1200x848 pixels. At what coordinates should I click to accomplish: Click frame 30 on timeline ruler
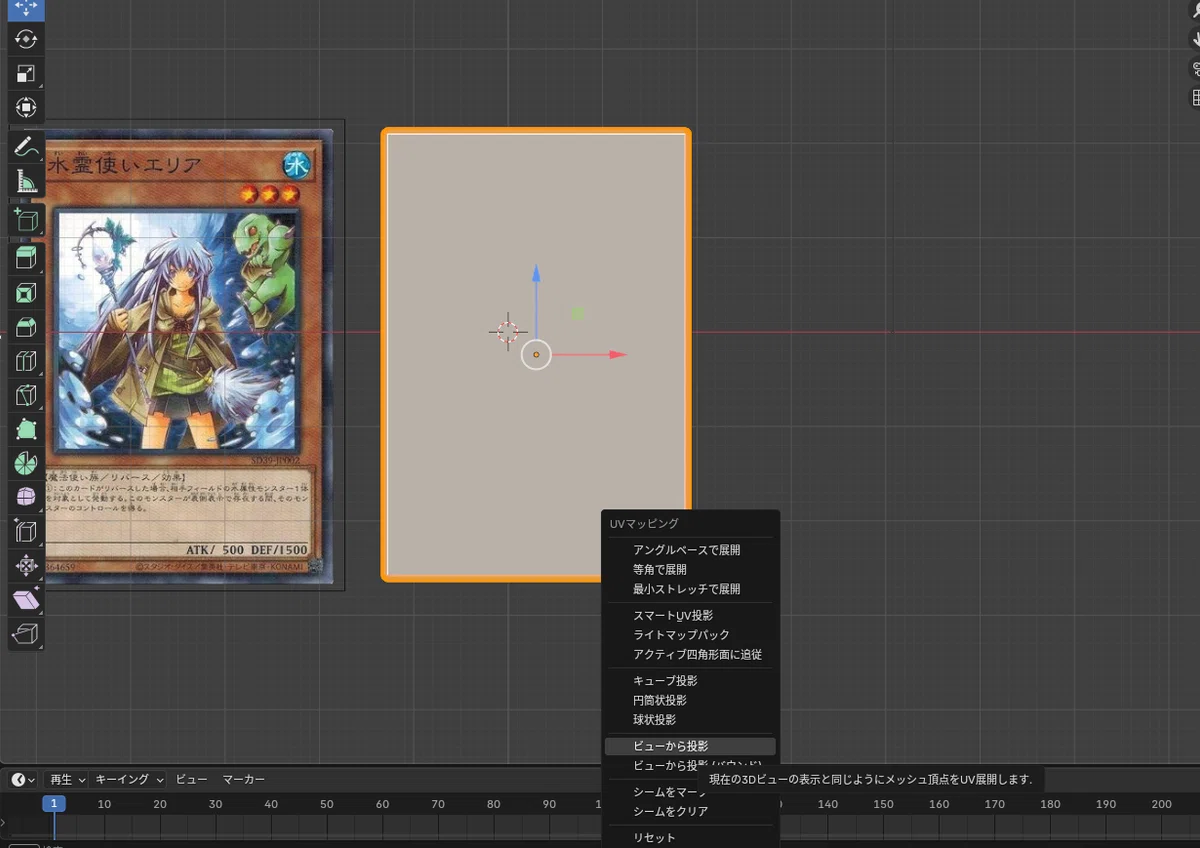[215, 804]
